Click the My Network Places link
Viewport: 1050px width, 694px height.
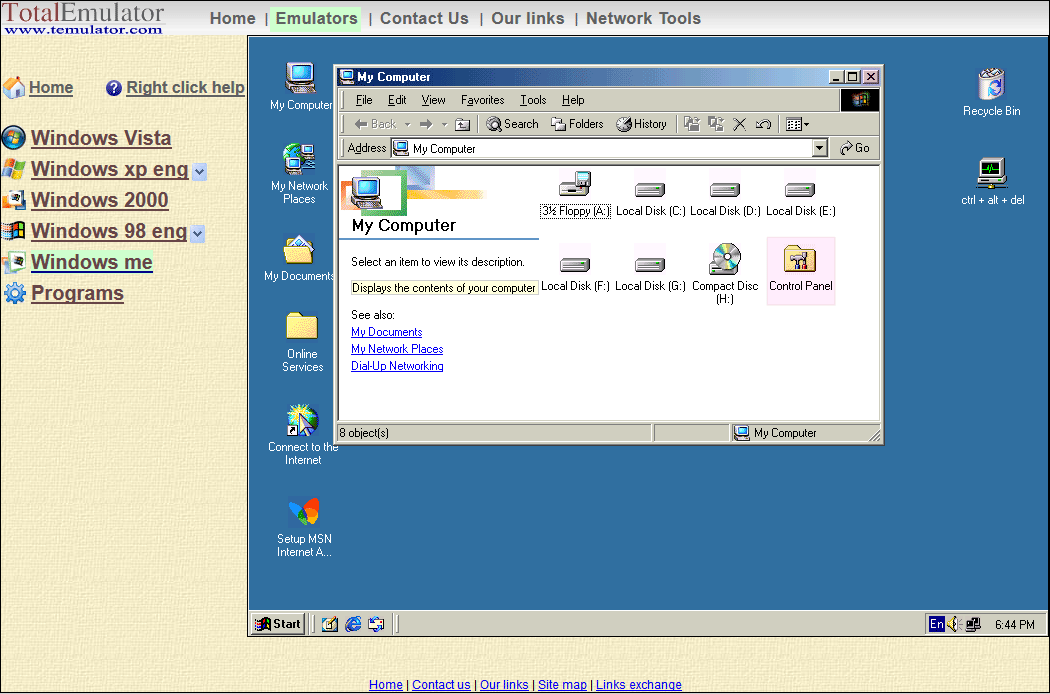coord(397,349)
